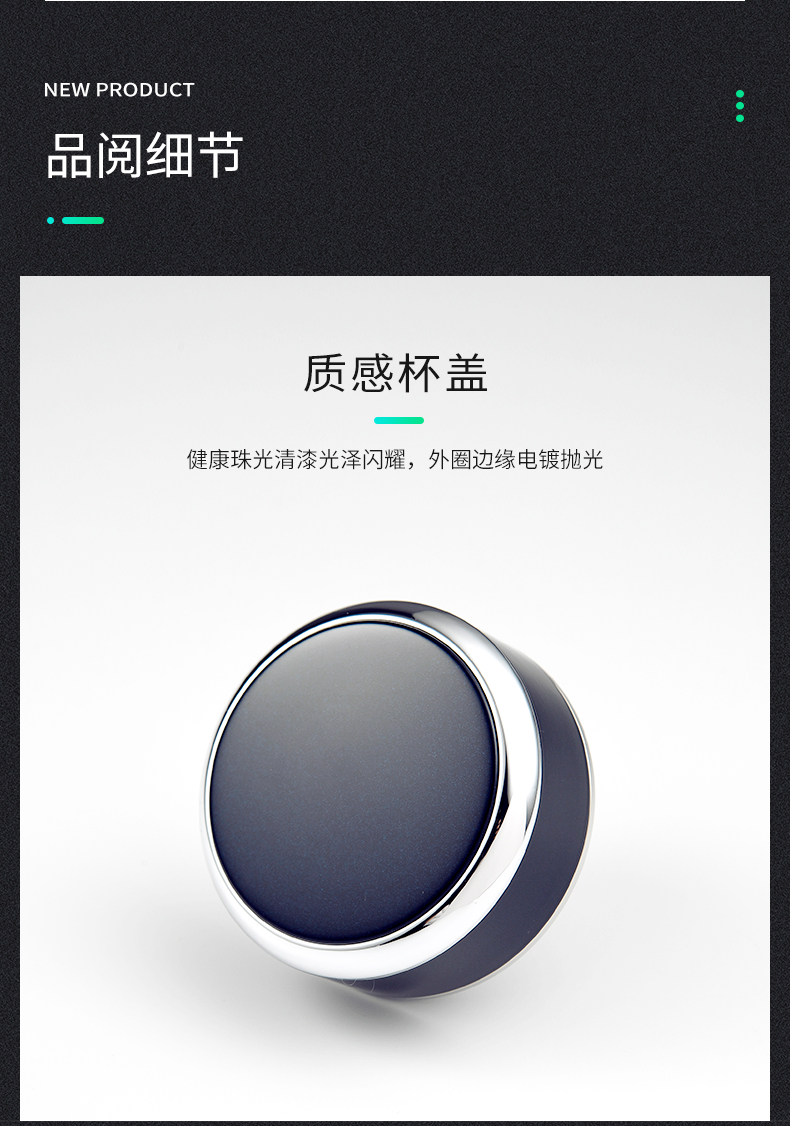The image size is (790, 1126).
Task: Click the character 盖 in the title
Action: tap(468, 373)
